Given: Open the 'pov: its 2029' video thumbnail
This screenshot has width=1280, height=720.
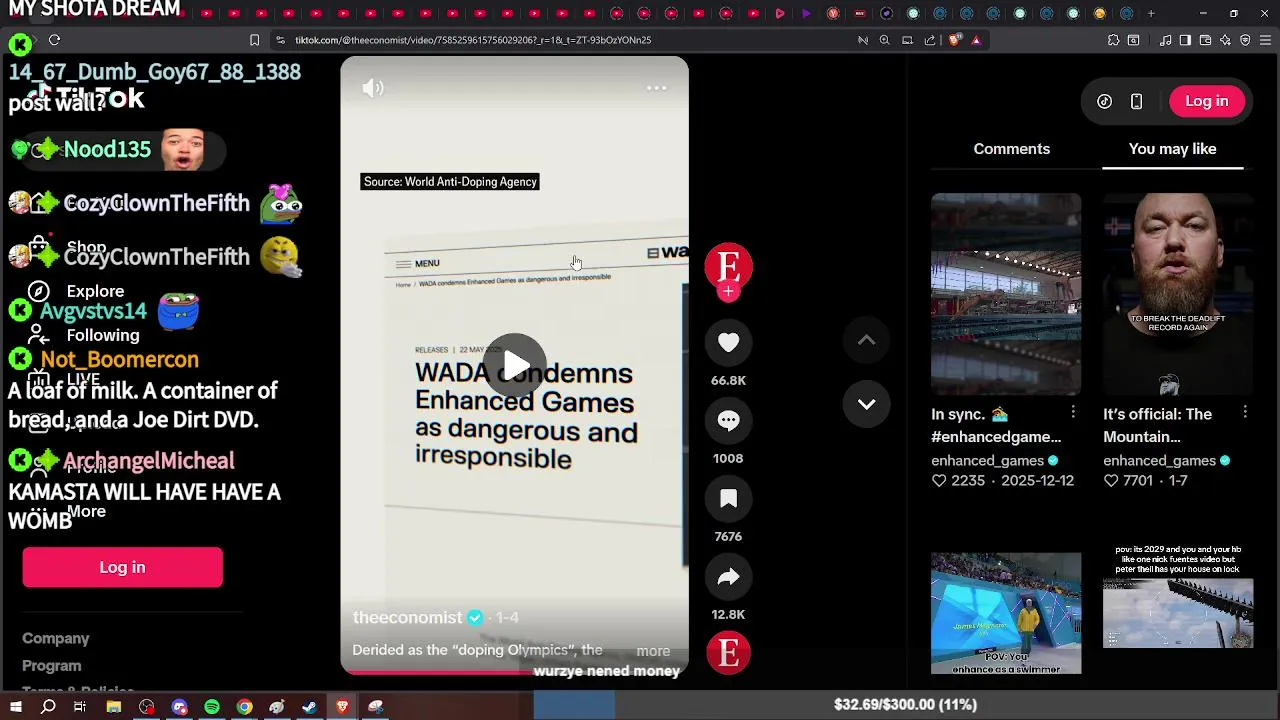Looking at the screenshot, I should (1178, 598).
